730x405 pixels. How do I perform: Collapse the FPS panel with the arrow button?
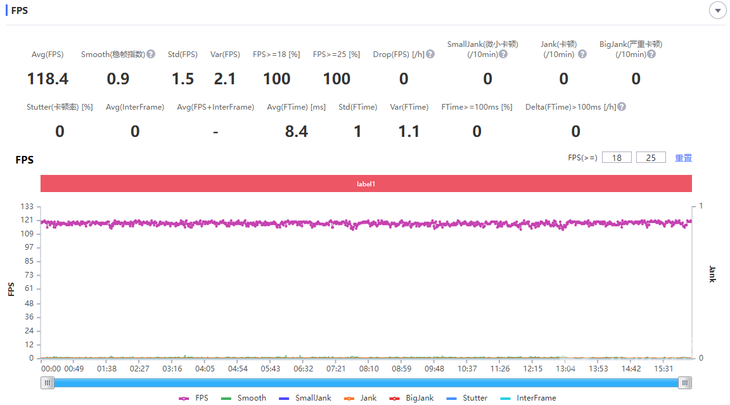[x=717, y=10]
